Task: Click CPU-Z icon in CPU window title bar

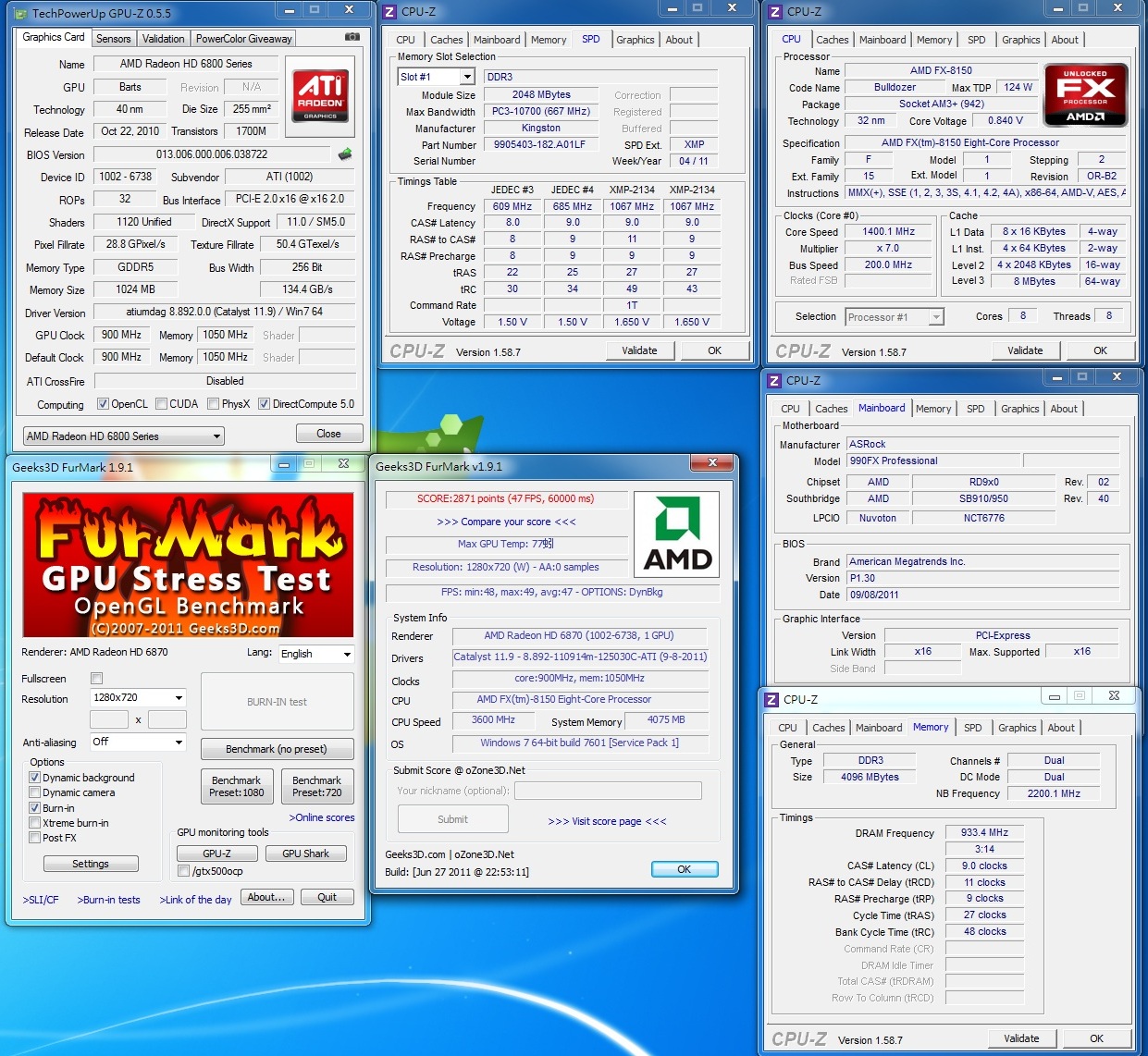Action: (775, 12)
